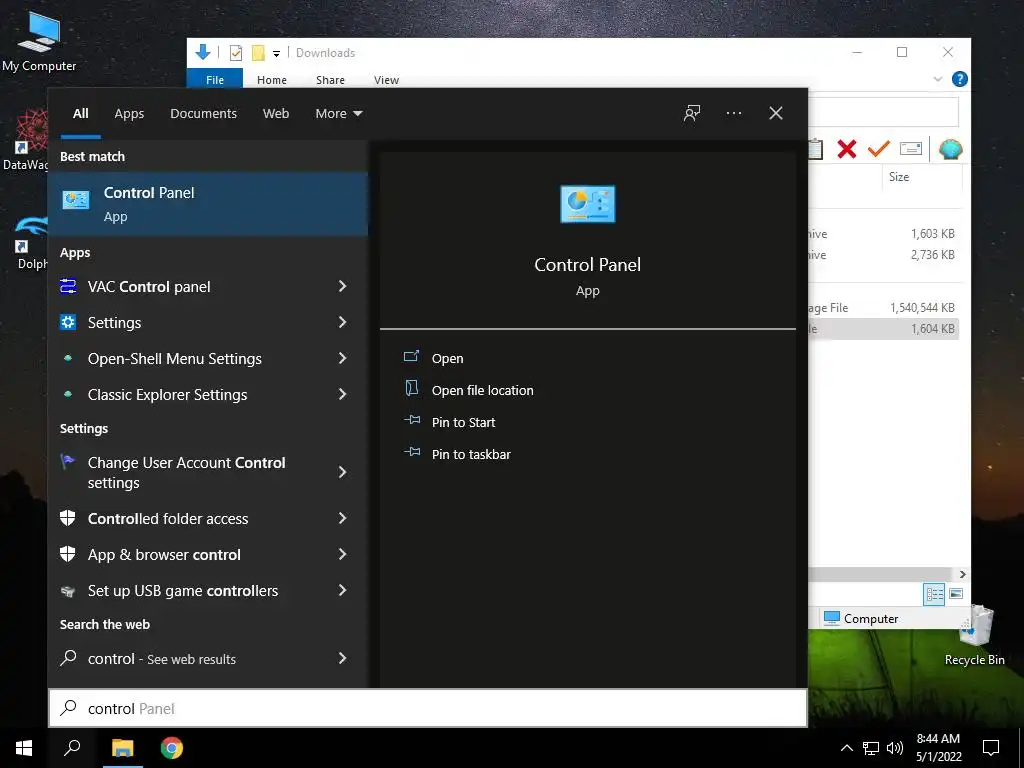Screen dimensions: 1024x768
Task: Expand Set up USB game controllers arrow
Action: tap(342, 590)
